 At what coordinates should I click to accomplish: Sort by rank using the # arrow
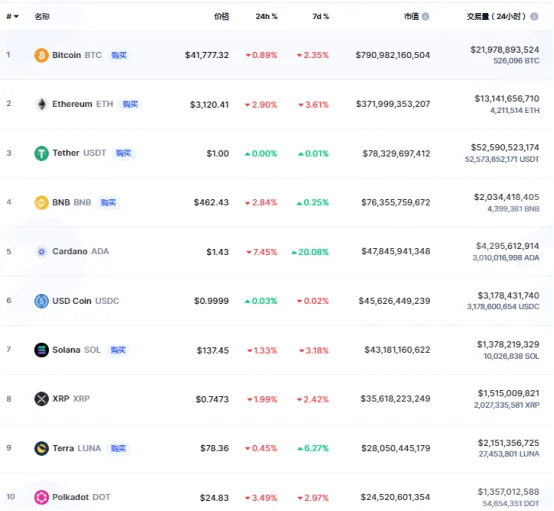[x=13, y=16]
